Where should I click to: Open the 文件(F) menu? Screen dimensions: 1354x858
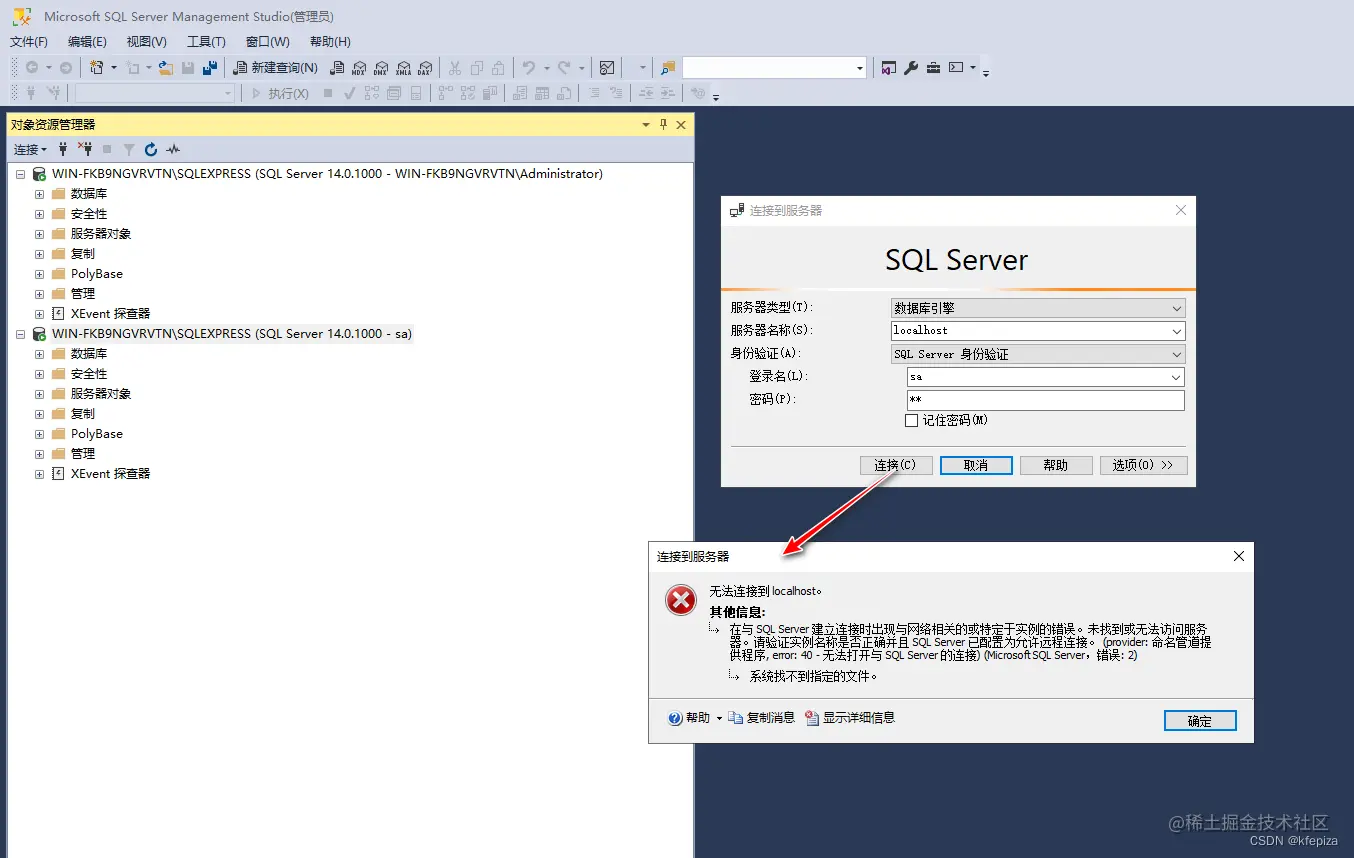pyautogui.click(x=29, y=42)
